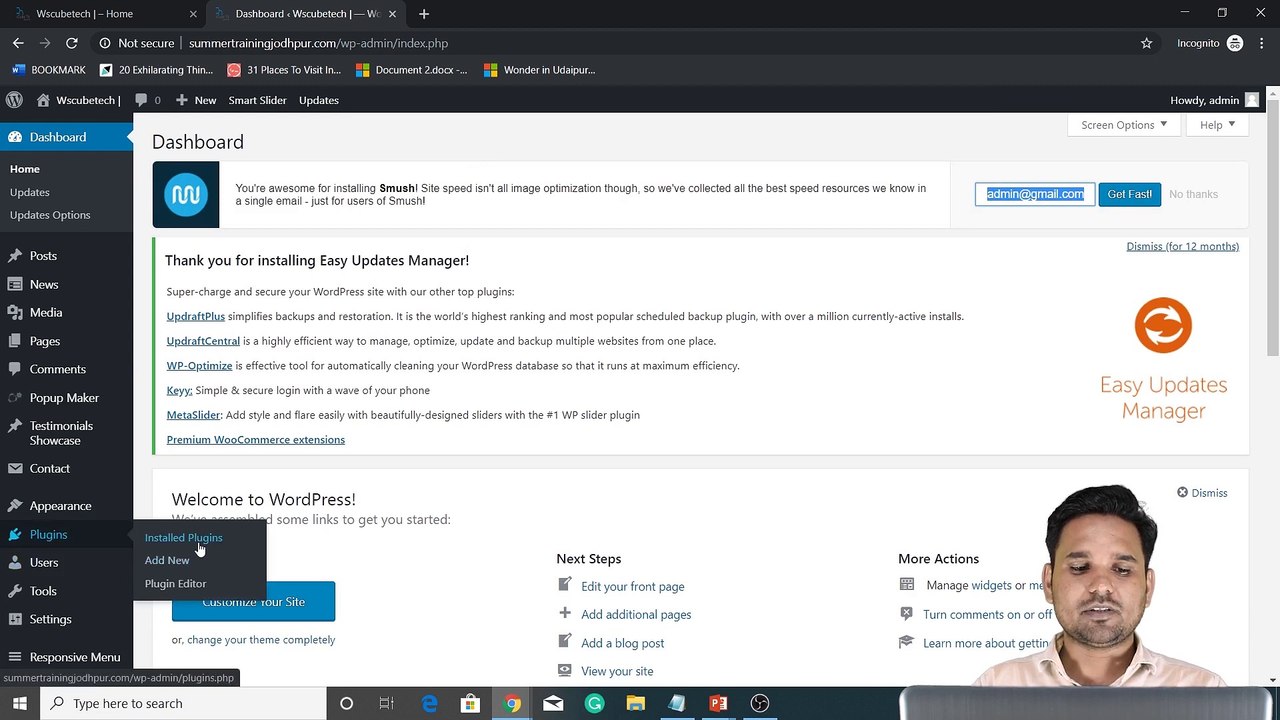Open PowerPoint from the Windows taskbar
Viewport: 1280px width, 720px height.
pos(718,704)
